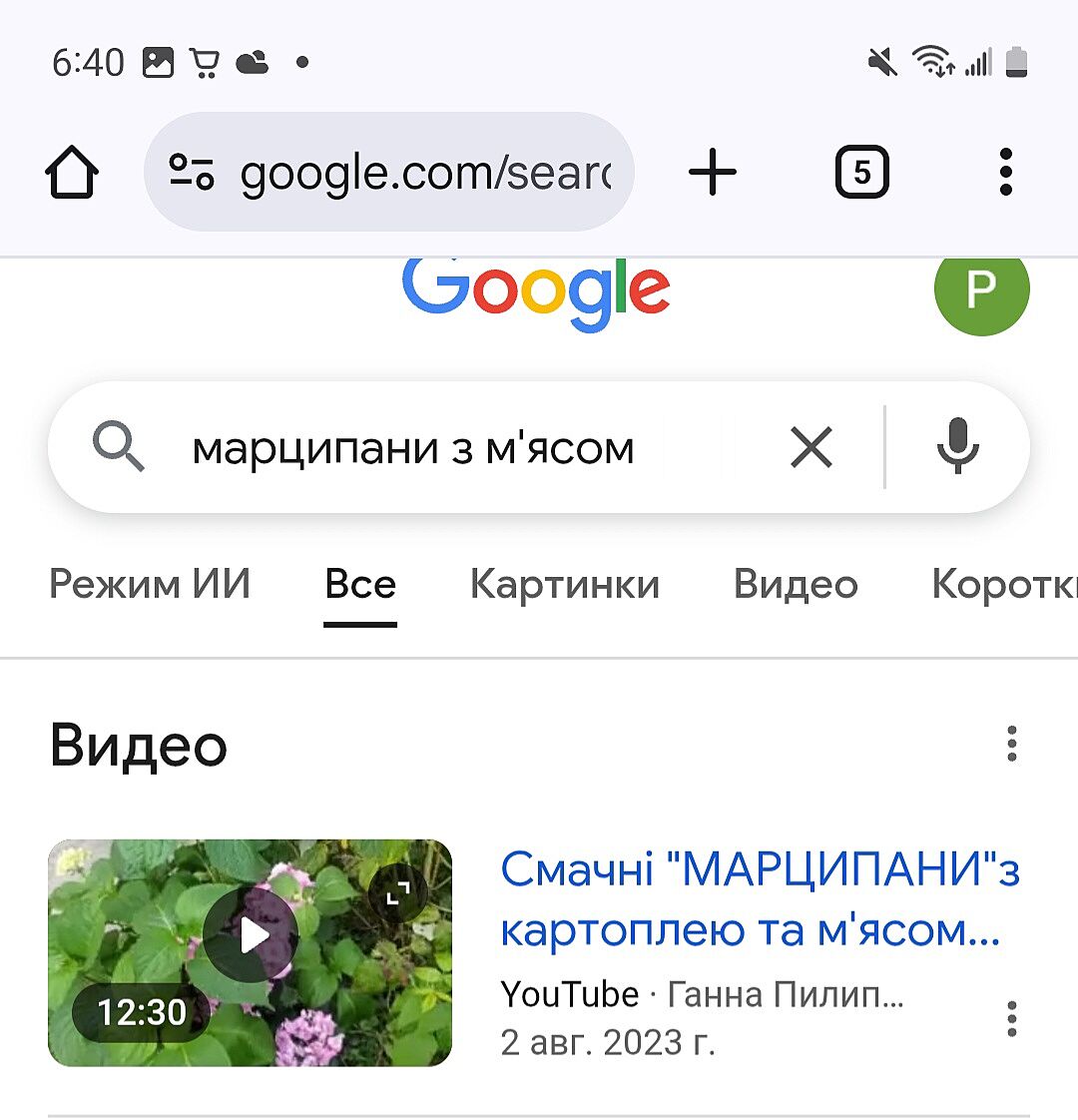
Task: Switch to the Картинки tab
Action: point(564,584)
